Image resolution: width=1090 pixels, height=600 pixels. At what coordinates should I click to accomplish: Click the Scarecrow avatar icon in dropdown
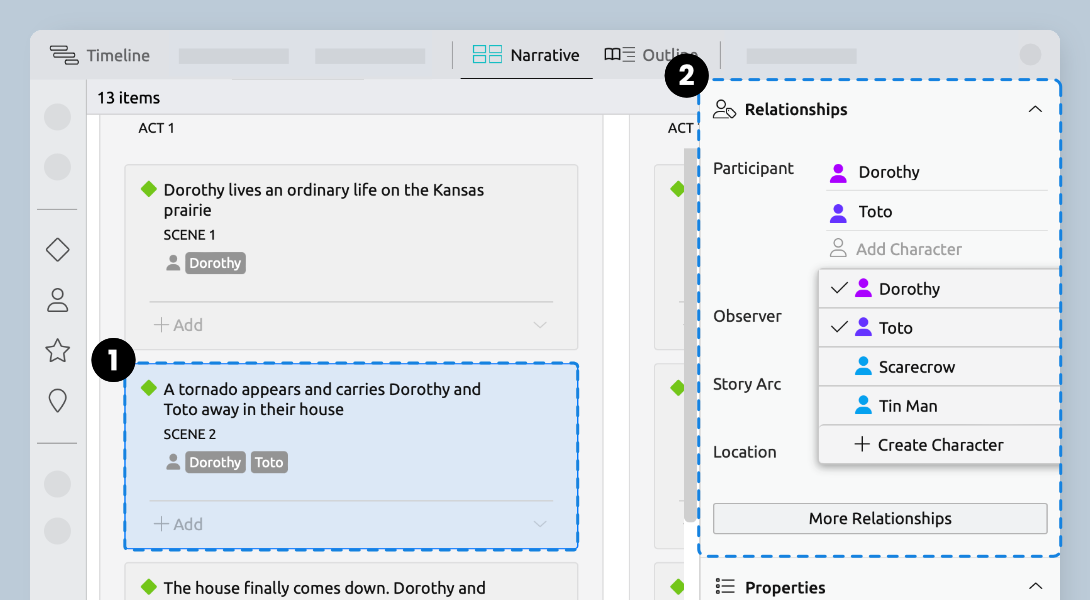(863, 366)
